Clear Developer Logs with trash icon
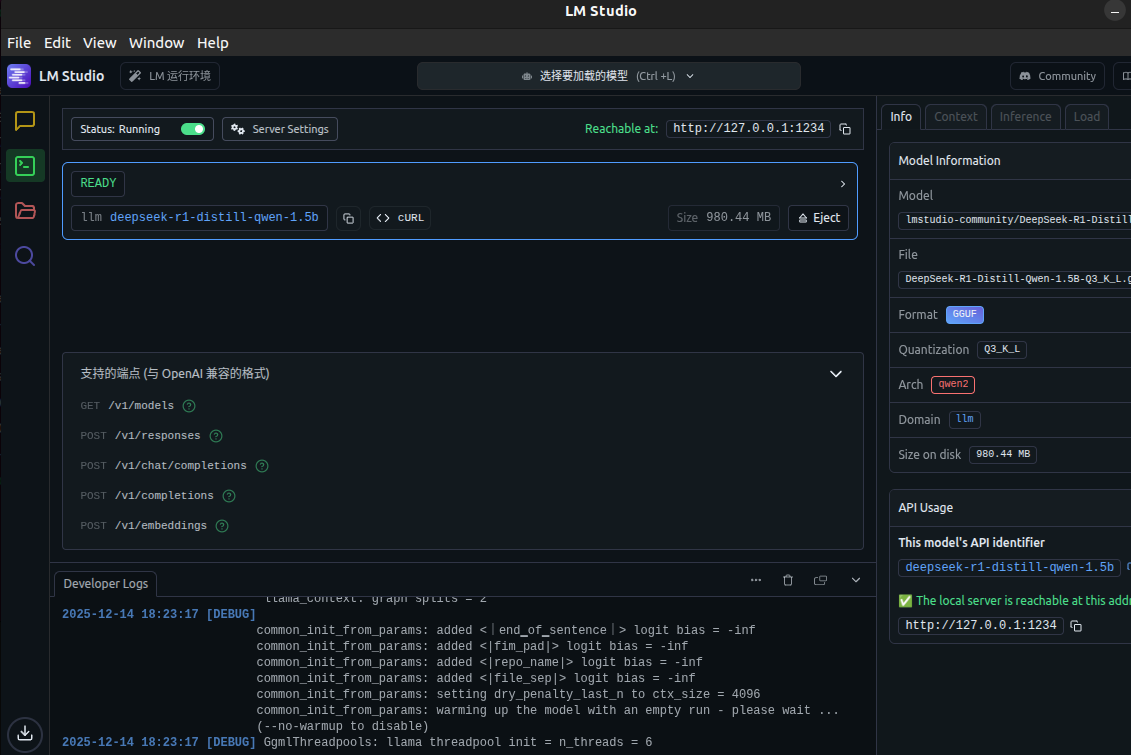The image size is (1131, 755). (788, 580)
